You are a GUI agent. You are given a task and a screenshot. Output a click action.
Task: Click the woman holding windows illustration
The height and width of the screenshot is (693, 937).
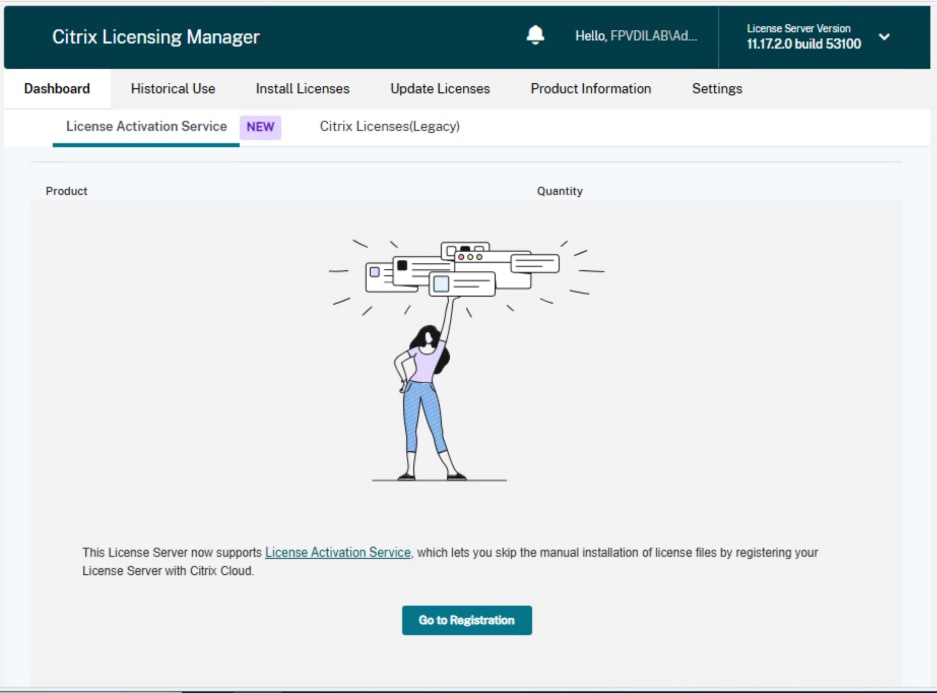466,360
